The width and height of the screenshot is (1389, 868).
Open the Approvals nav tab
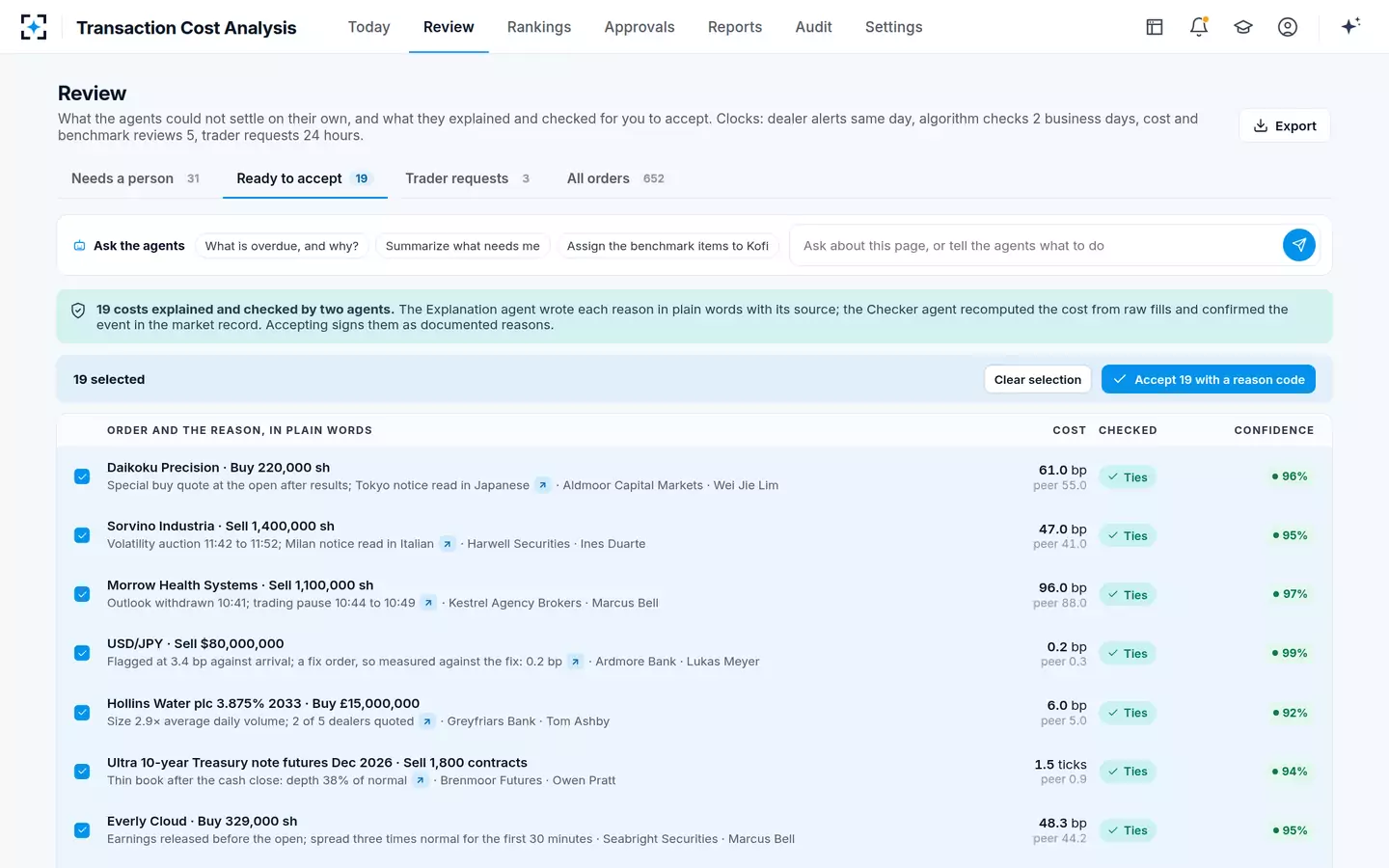640,27
